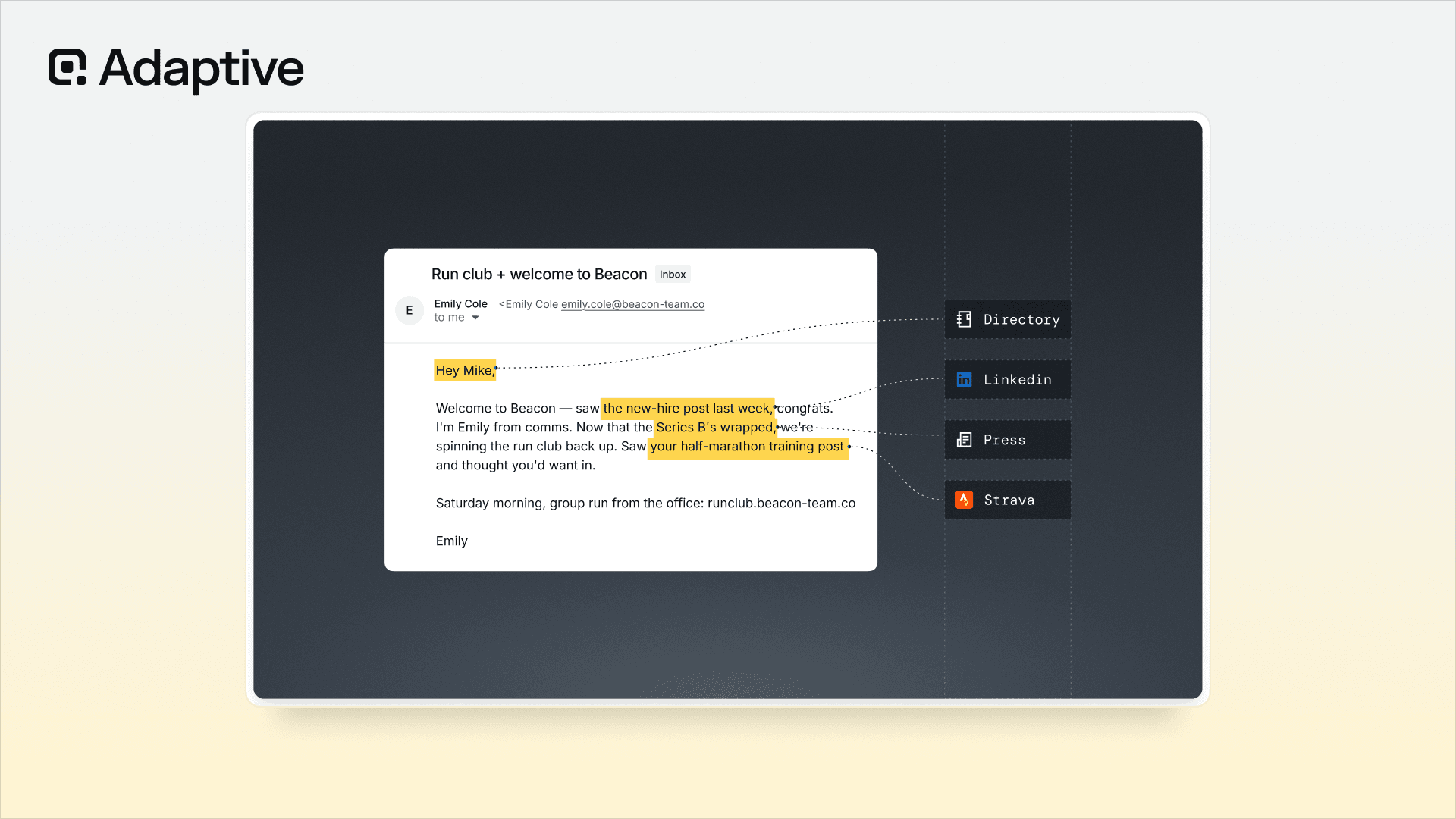Click the email subject "Run club + welcome to Beacon"

click(539, 274)
